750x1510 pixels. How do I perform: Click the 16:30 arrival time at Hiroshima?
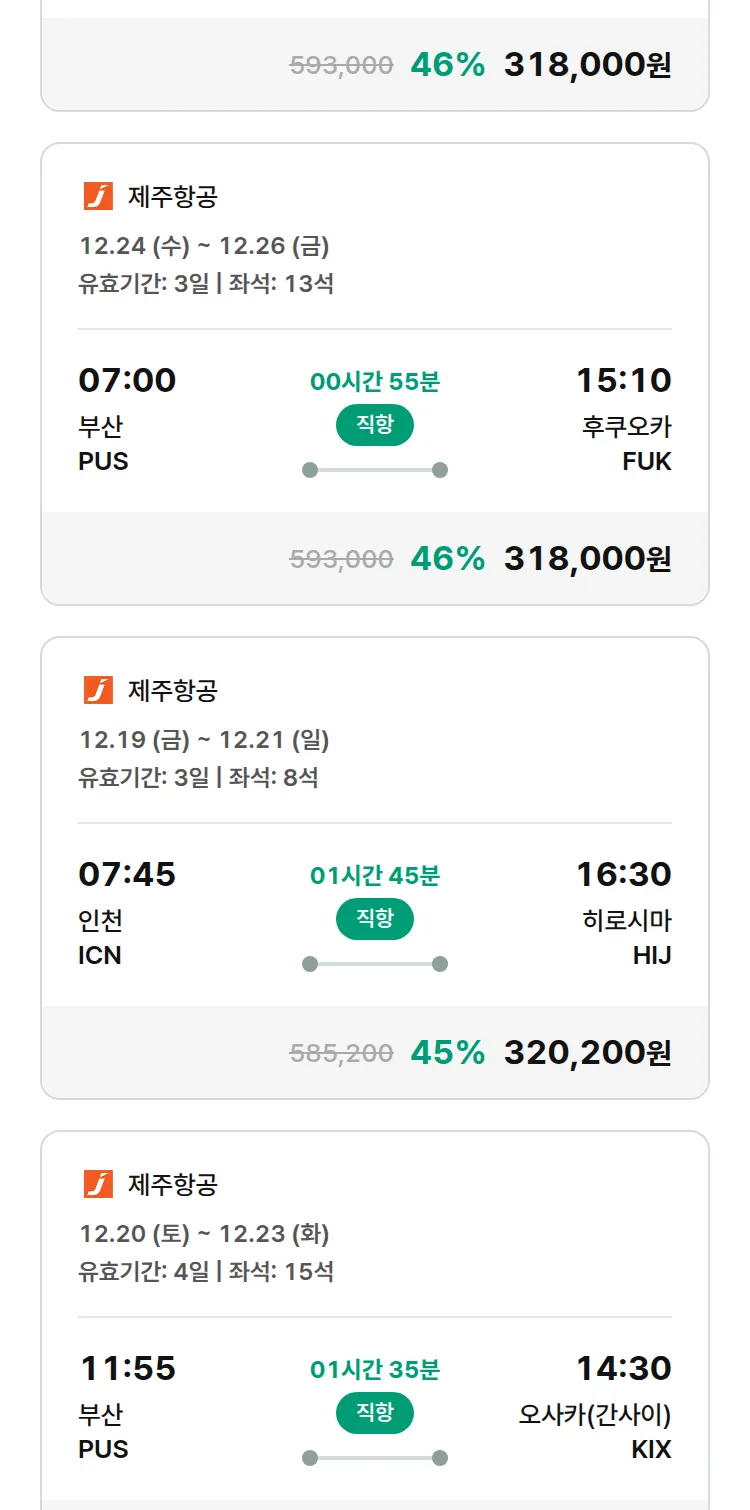[x=623, y=875]
